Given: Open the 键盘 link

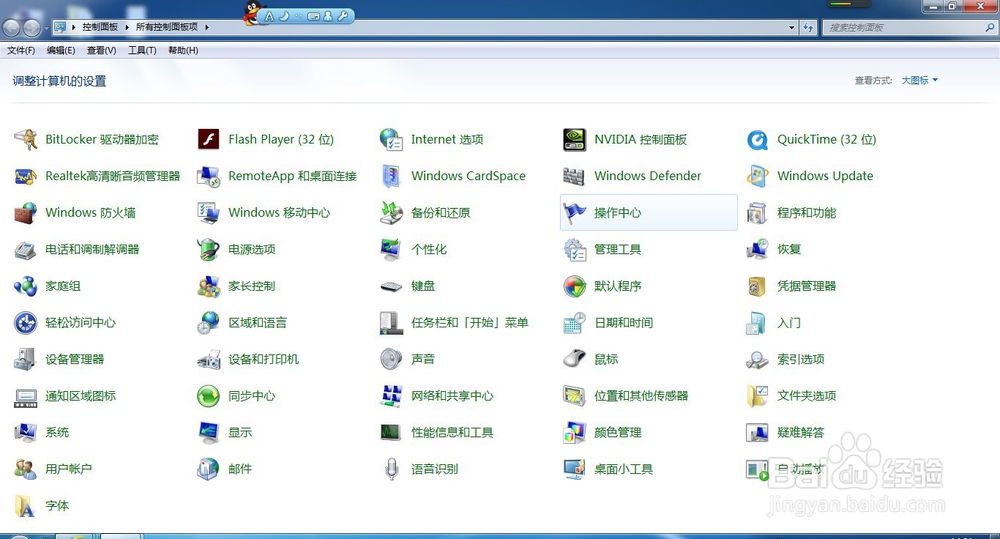Looking at the screenshot, I should 423,286.
